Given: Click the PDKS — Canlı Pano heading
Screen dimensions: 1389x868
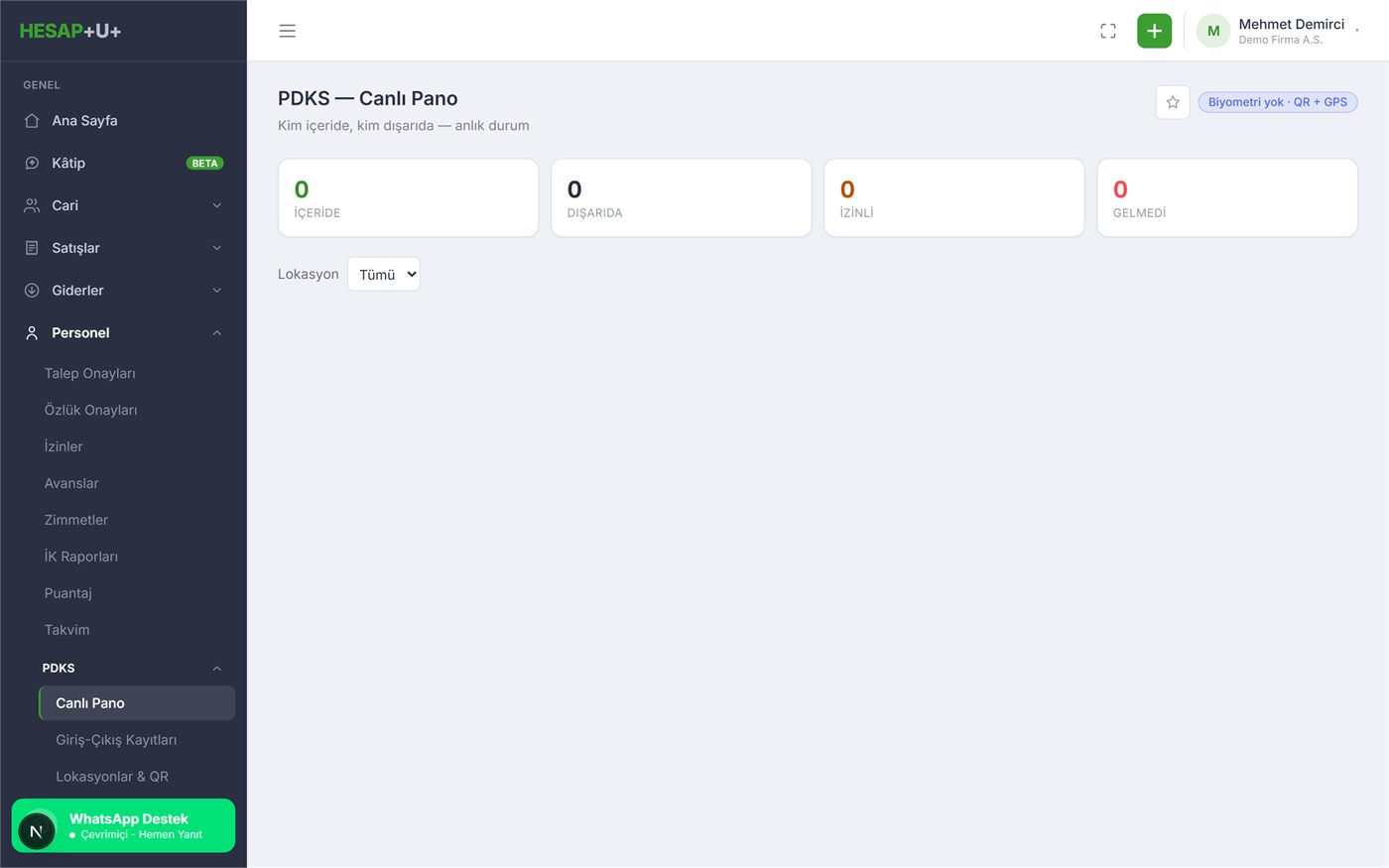Looking at the screenshot, I should pyautogui.click(x=368, y=98).
